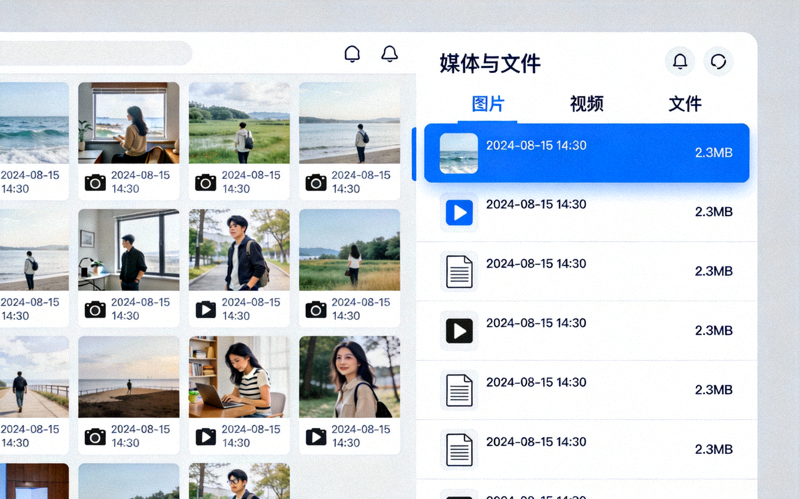The height and width of the screenshot is (499, 800).
Task: Open photo of woman in white in meadow
Action: [x=349, y=250]
